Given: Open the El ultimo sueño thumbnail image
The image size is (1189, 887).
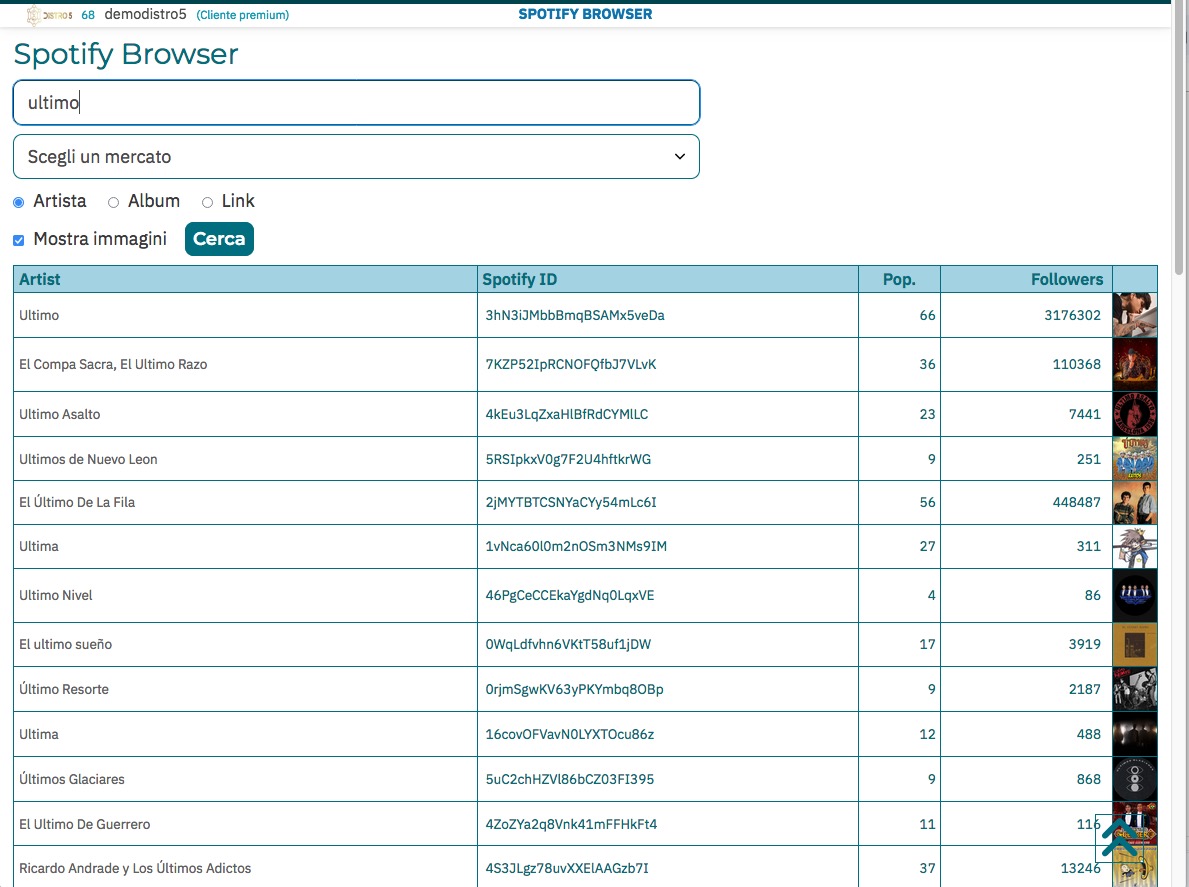Looking at the screenshot, I should [x=1134, y=644].
